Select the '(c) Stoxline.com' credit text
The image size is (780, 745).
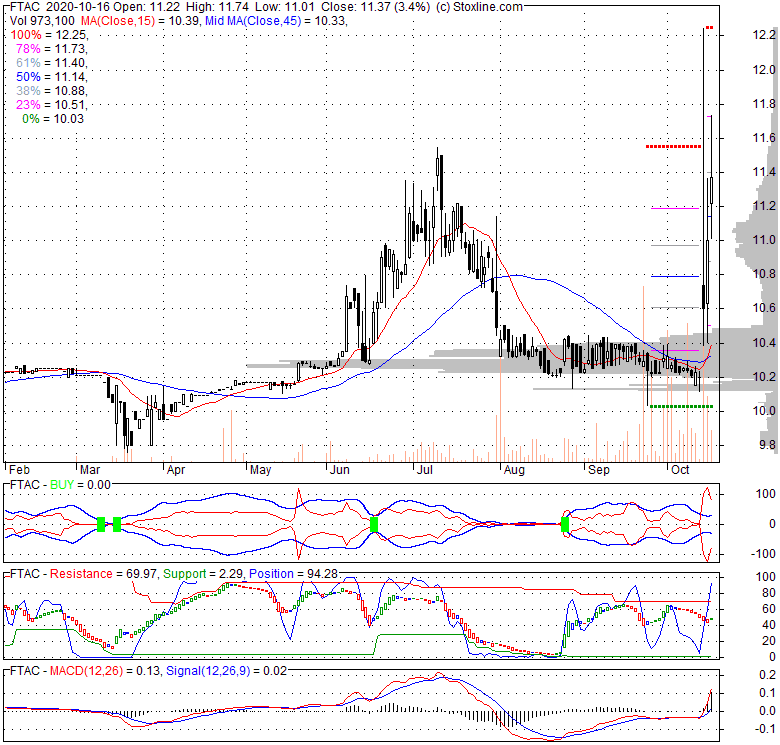(x=479, y=7)
